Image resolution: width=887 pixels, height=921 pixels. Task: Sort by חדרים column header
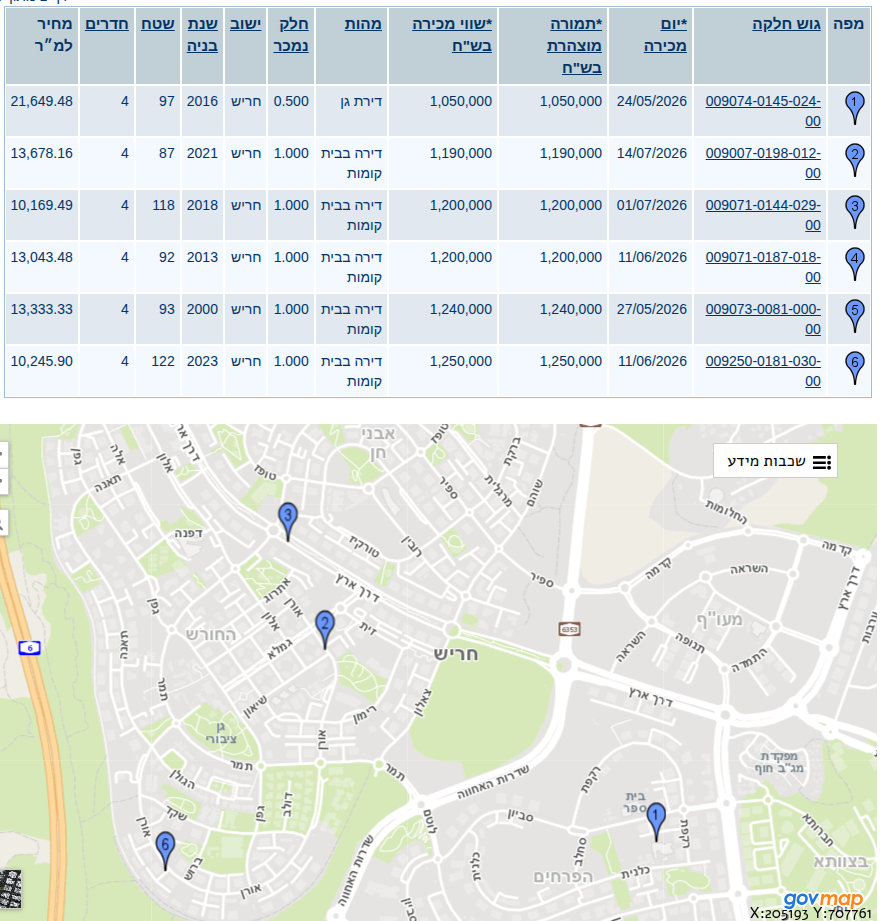click(107, 24)
